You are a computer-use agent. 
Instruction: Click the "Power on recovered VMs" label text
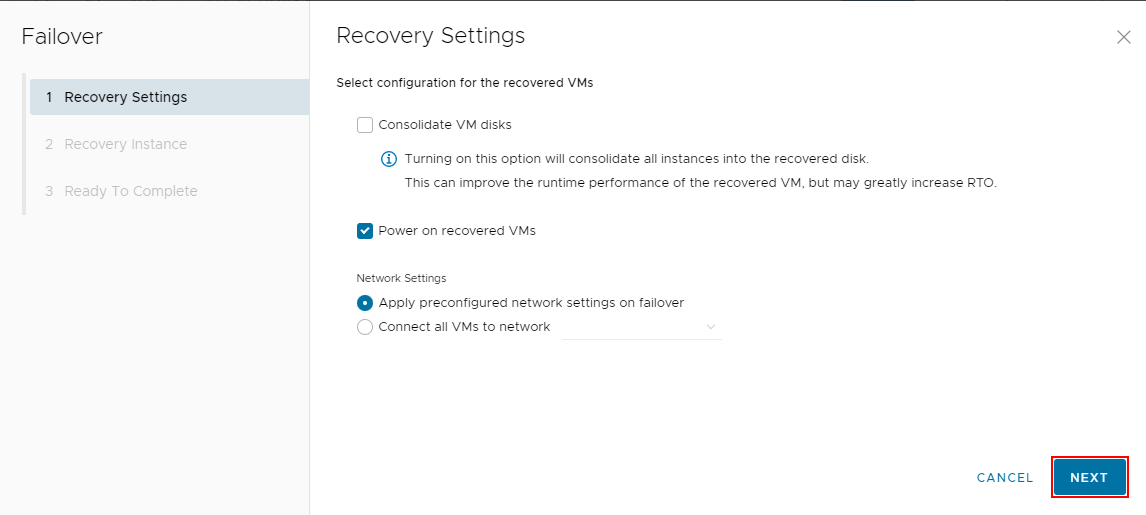[457, 231]
